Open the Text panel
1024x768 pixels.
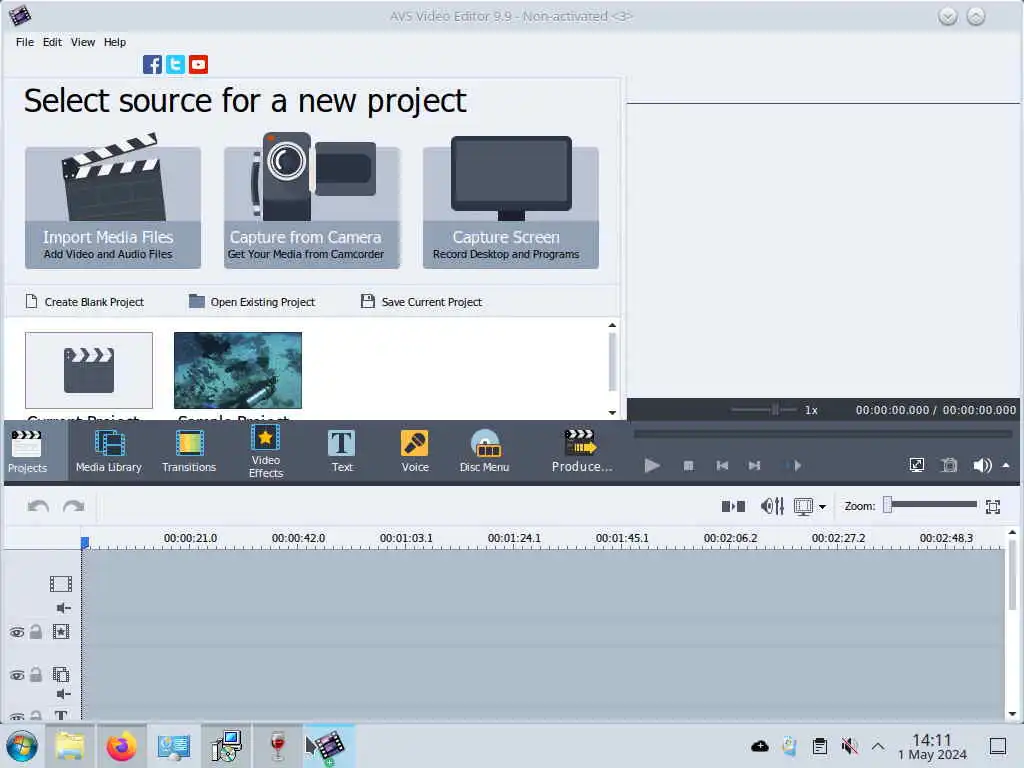342,452
